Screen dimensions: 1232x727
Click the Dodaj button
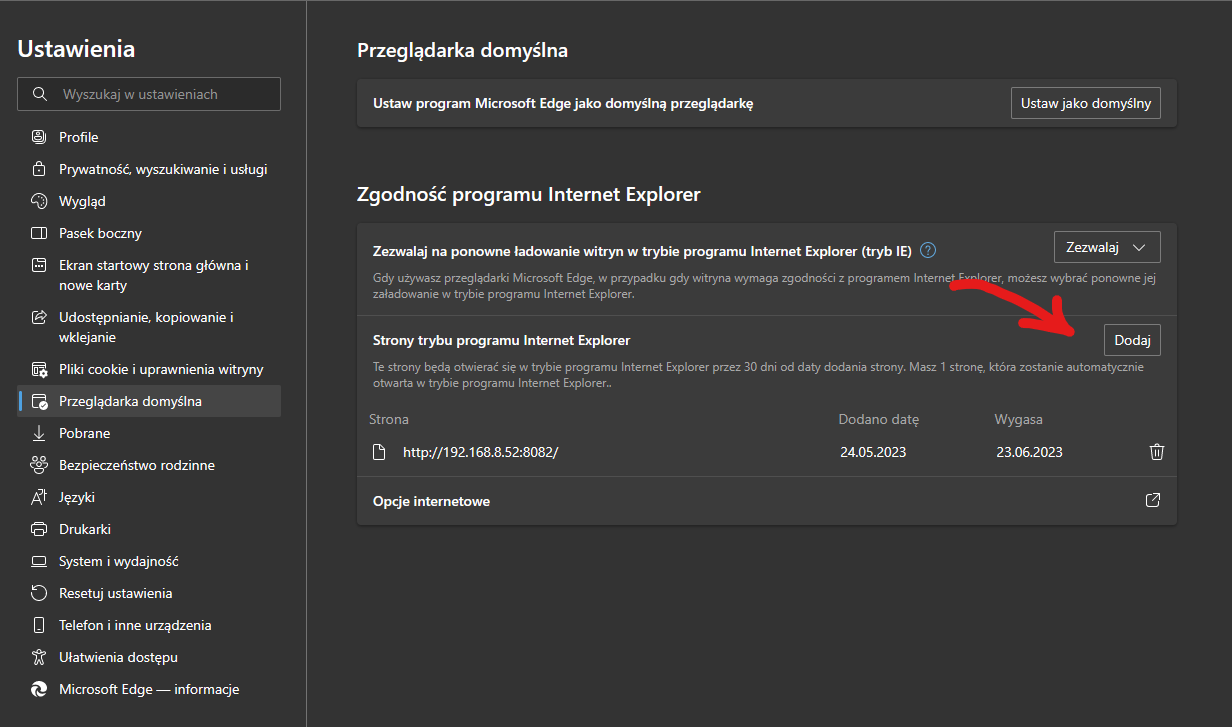1132,340
